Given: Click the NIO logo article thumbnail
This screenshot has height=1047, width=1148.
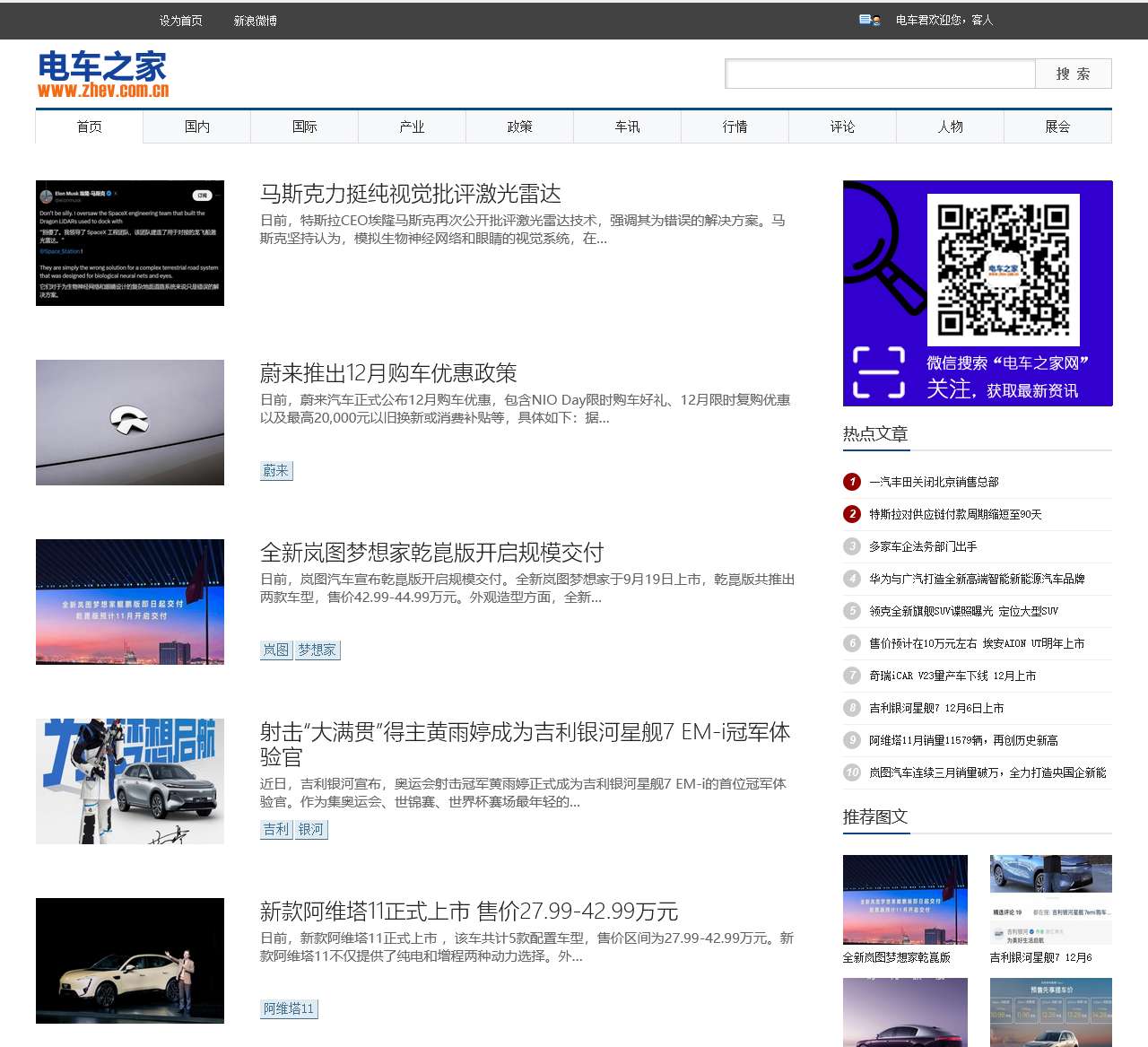Looking at the screenshot, I should coord(130,423).
